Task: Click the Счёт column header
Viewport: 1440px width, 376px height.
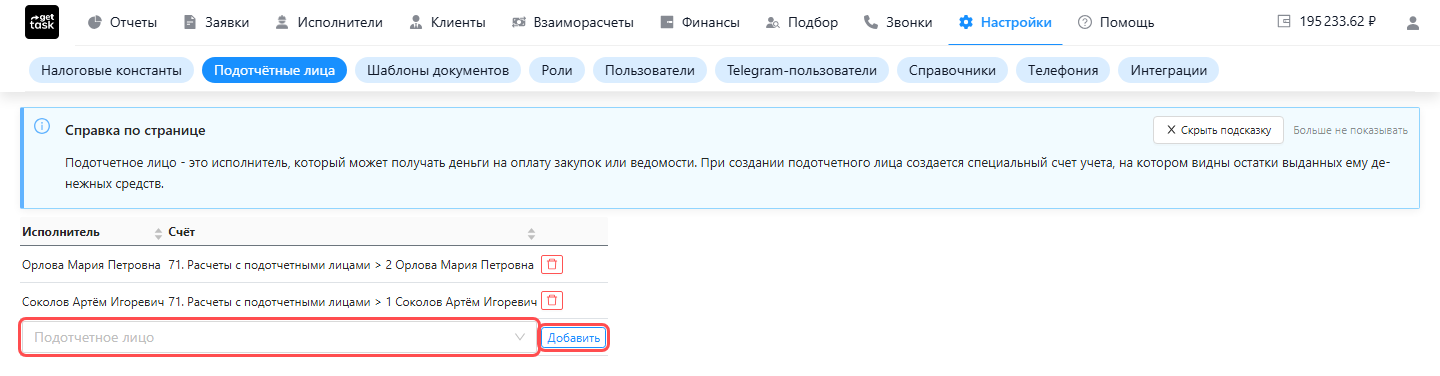Action: [x=181, y=232]
